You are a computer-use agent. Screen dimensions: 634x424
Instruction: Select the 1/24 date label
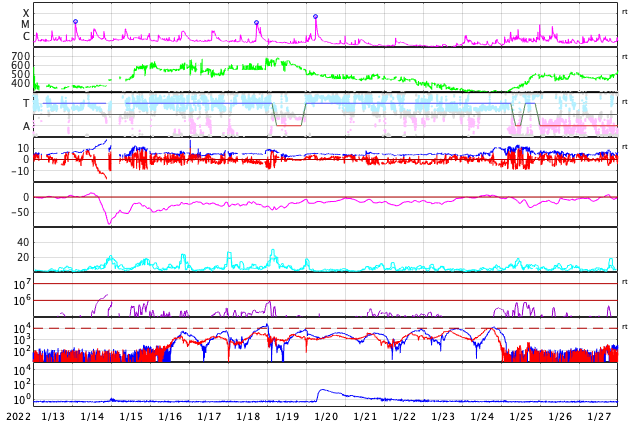pyautogui.click(x=482, y=416)
